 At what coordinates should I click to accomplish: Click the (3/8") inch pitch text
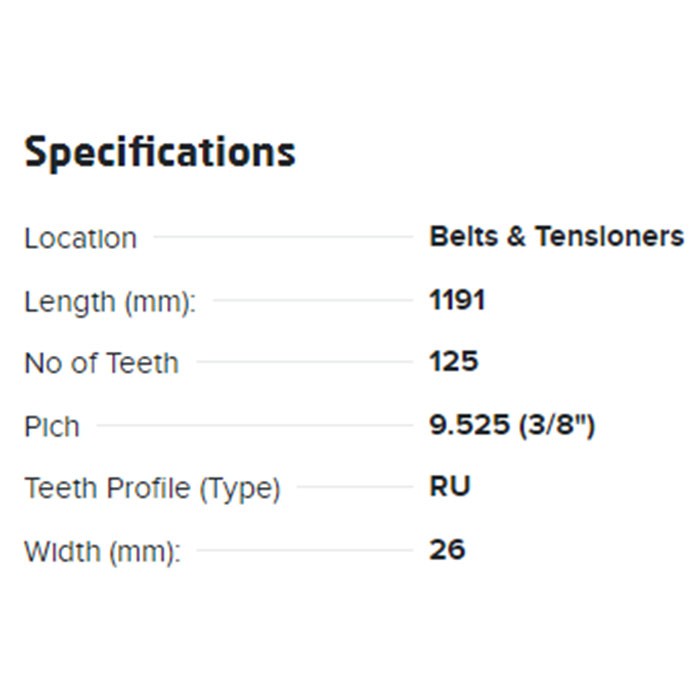[x=555, y=425]
